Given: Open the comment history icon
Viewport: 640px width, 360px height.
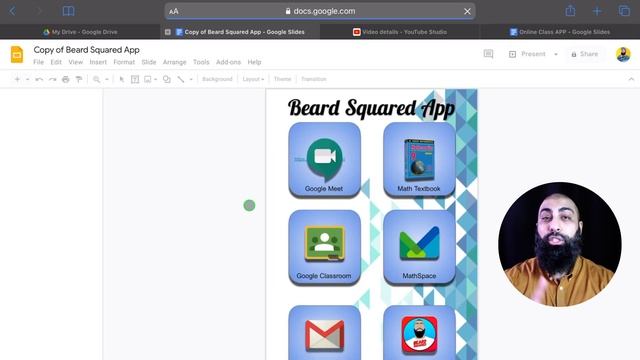Looking at the screenshot, I should [x=488, y=54].
